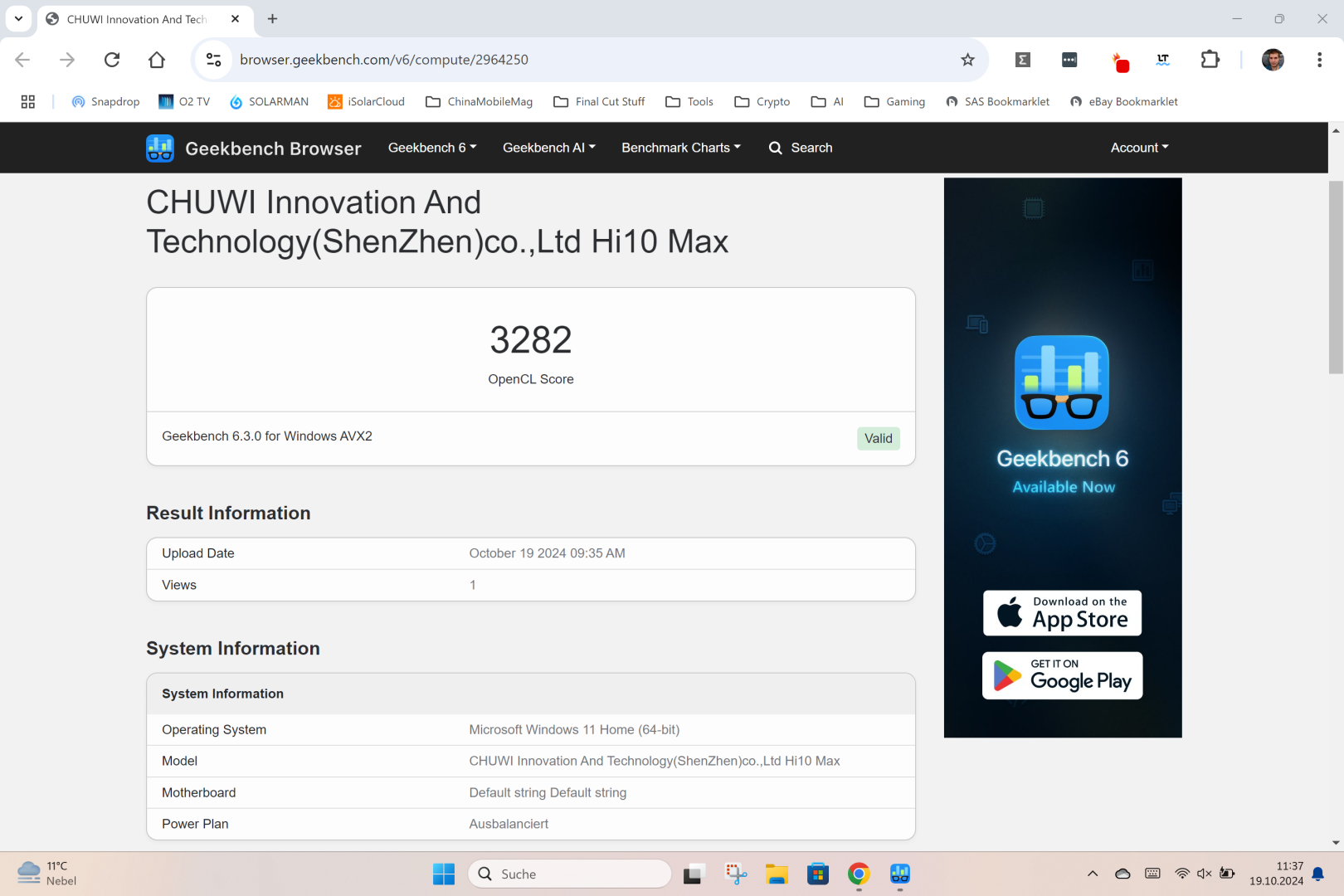
Task: Click the scrollbar down arrow
Action: pyautogui.click(x=1336, y=843)
